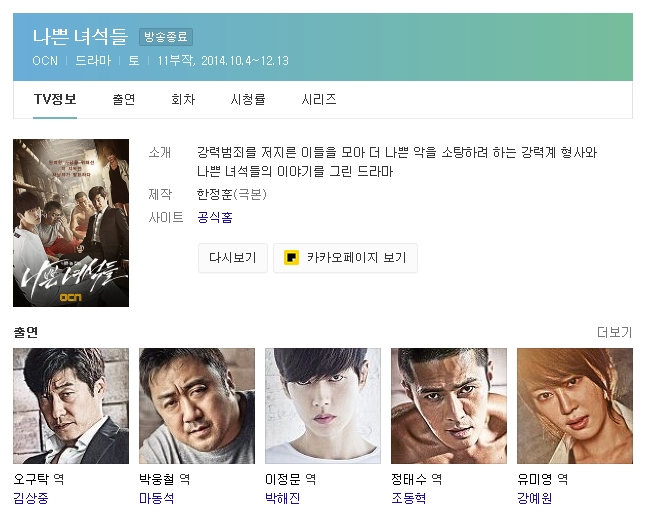Open actor link 강예원

click(534, 498)
